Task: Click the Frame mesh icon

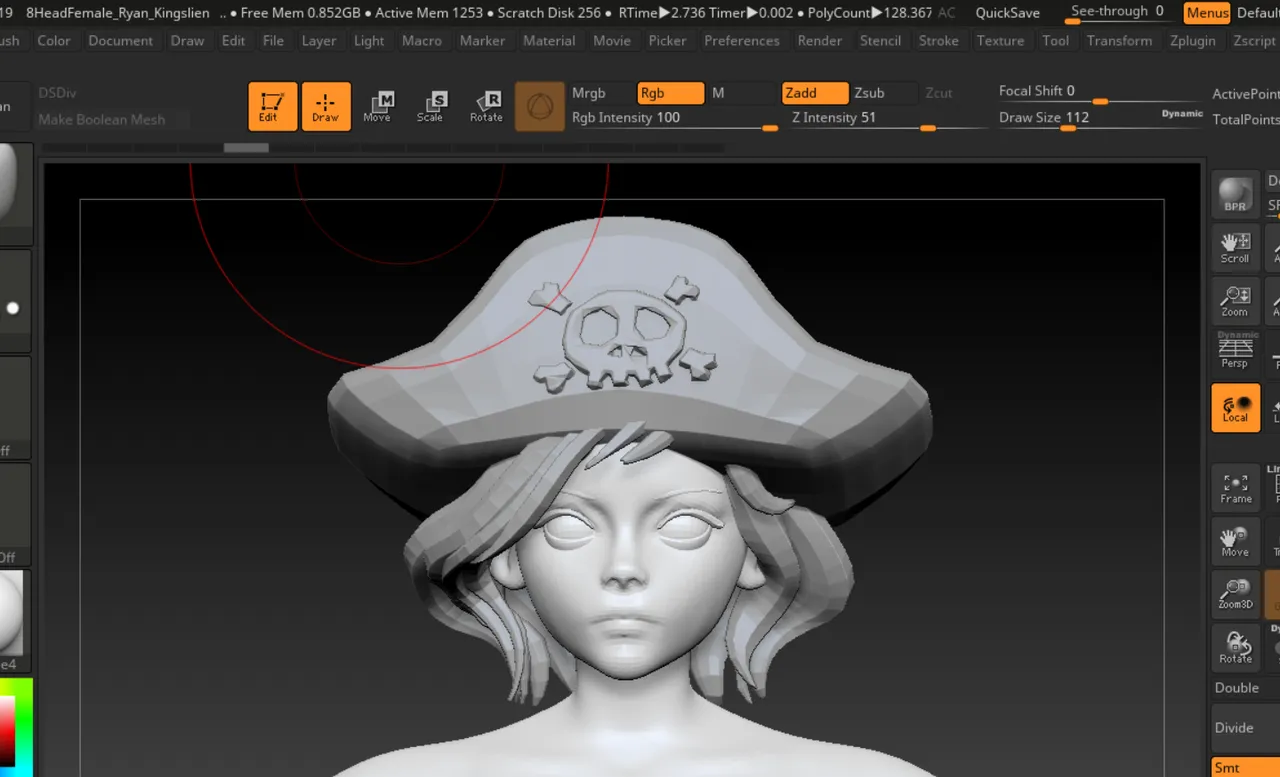Action: pyautogui.click(x=1236, y=488)
